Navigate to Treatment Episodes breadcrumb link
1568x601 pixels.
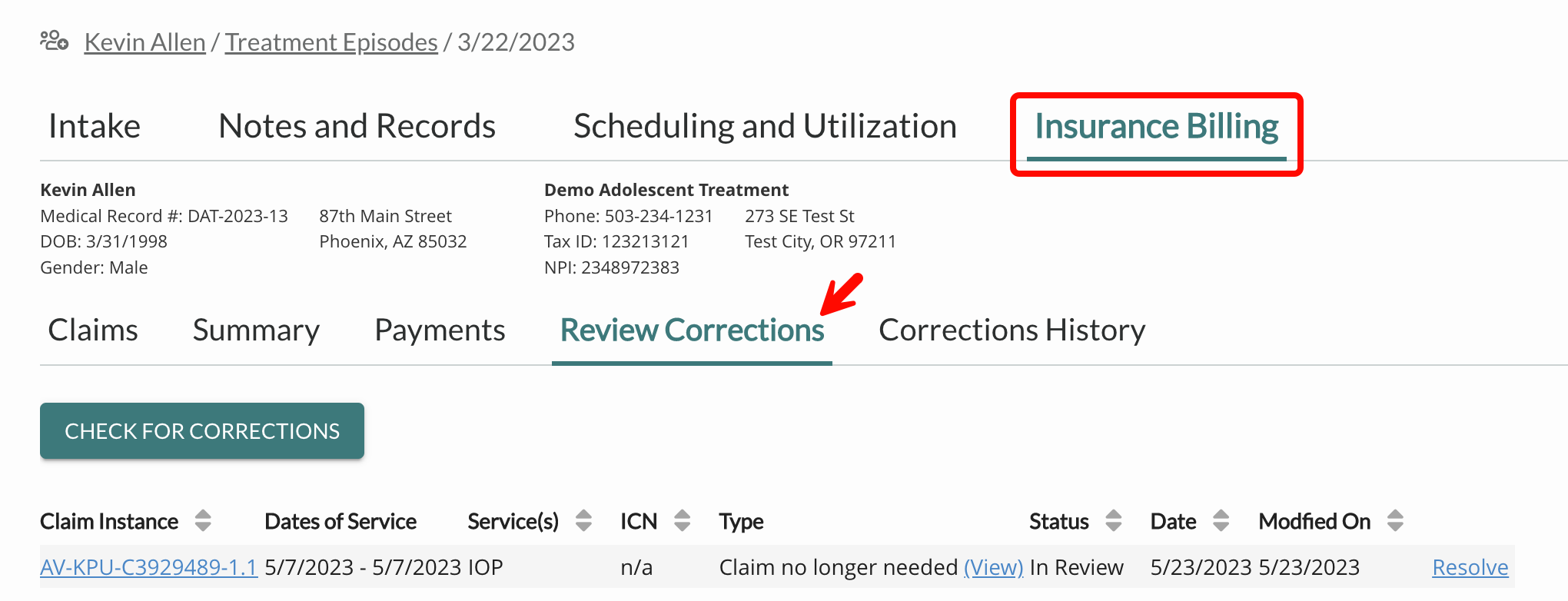331,42
